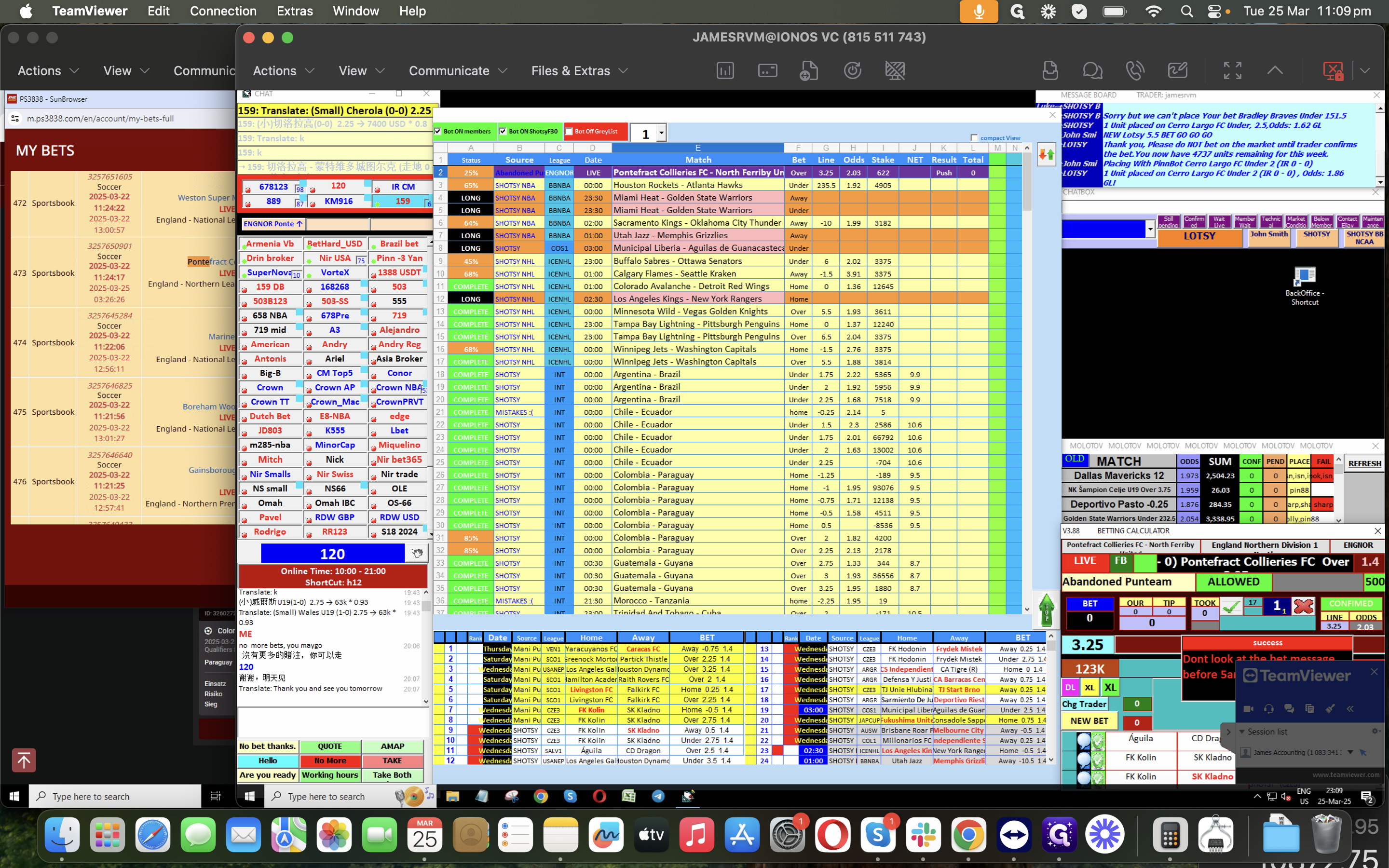Start a call with phone icon
Image resolution: width=1389 pixels, height=868 pixels.
[1135, 70]
